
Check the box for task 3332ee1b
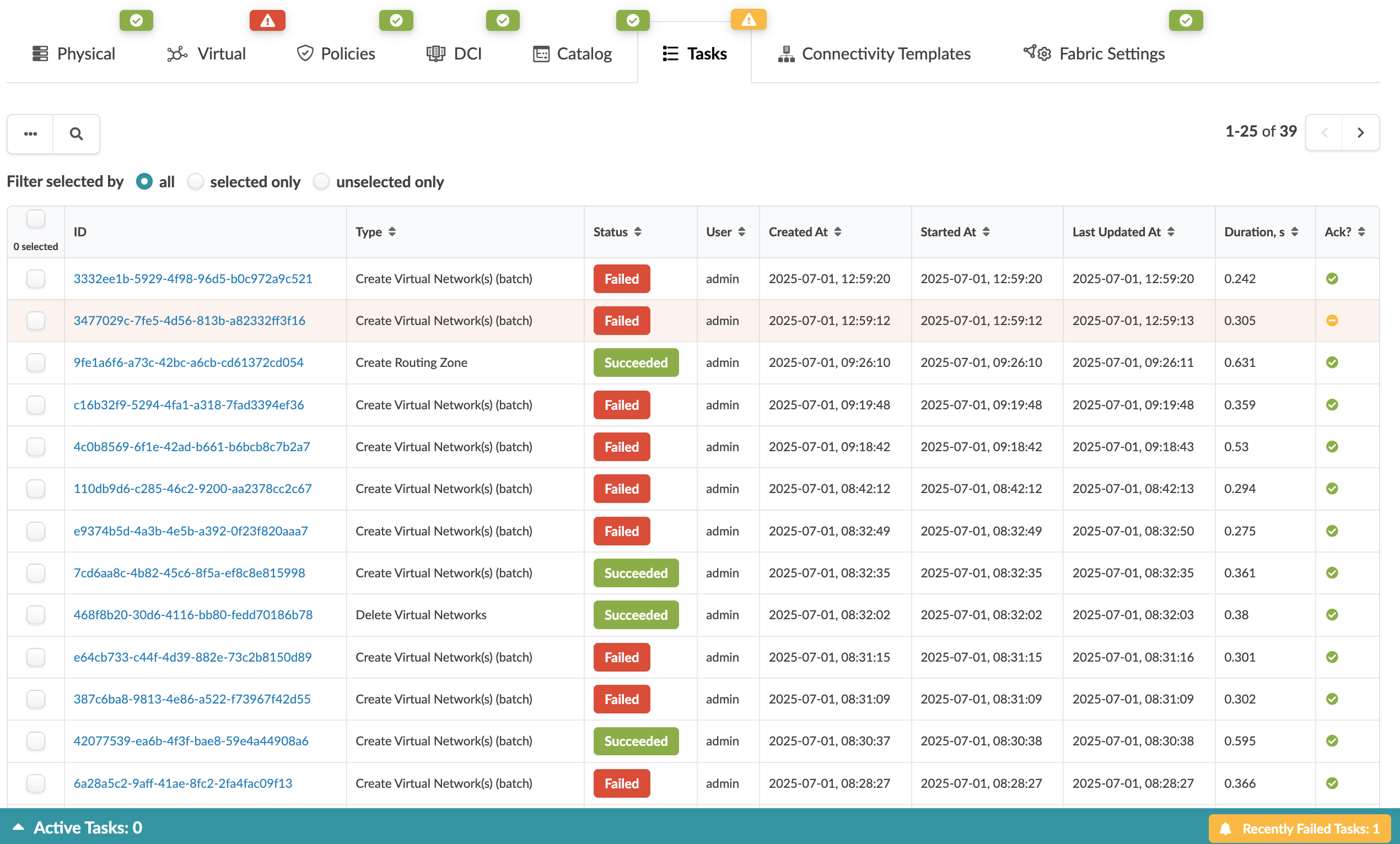click(x=36, y=278)
